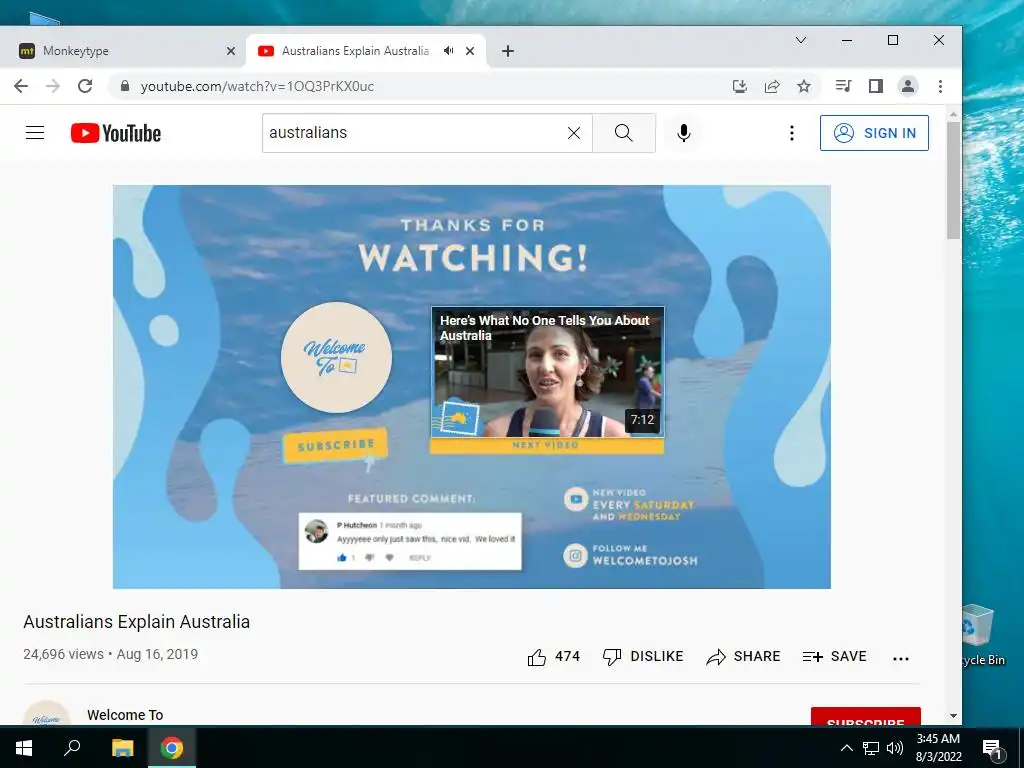Click the Chrome taskbar icon
The width and height of the screenshot is (1024, 768).
pos(172,748)
